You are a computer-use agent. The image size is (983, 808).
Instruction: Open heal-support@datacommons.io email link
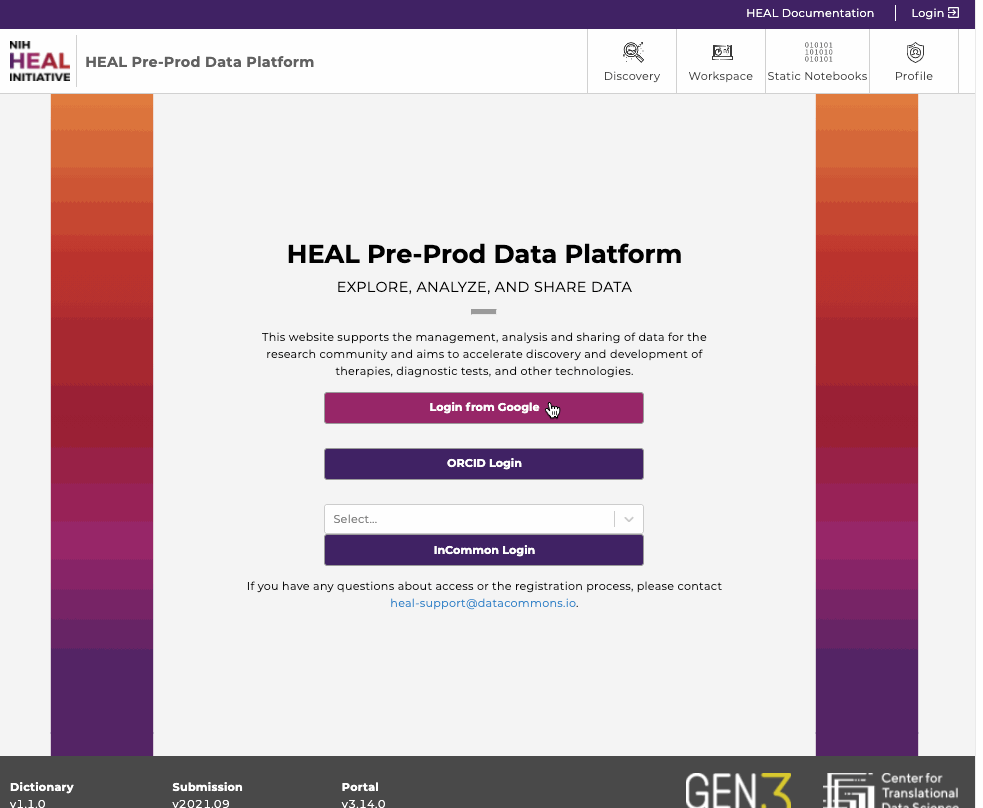(483, 603)
